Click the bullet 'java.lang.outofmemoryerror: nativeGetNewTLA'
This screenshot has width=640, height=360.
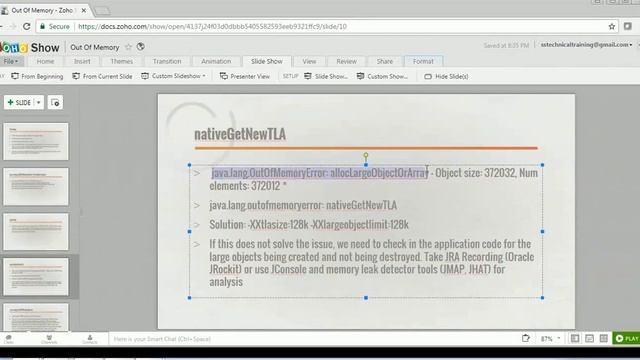(x=303, y=205)
